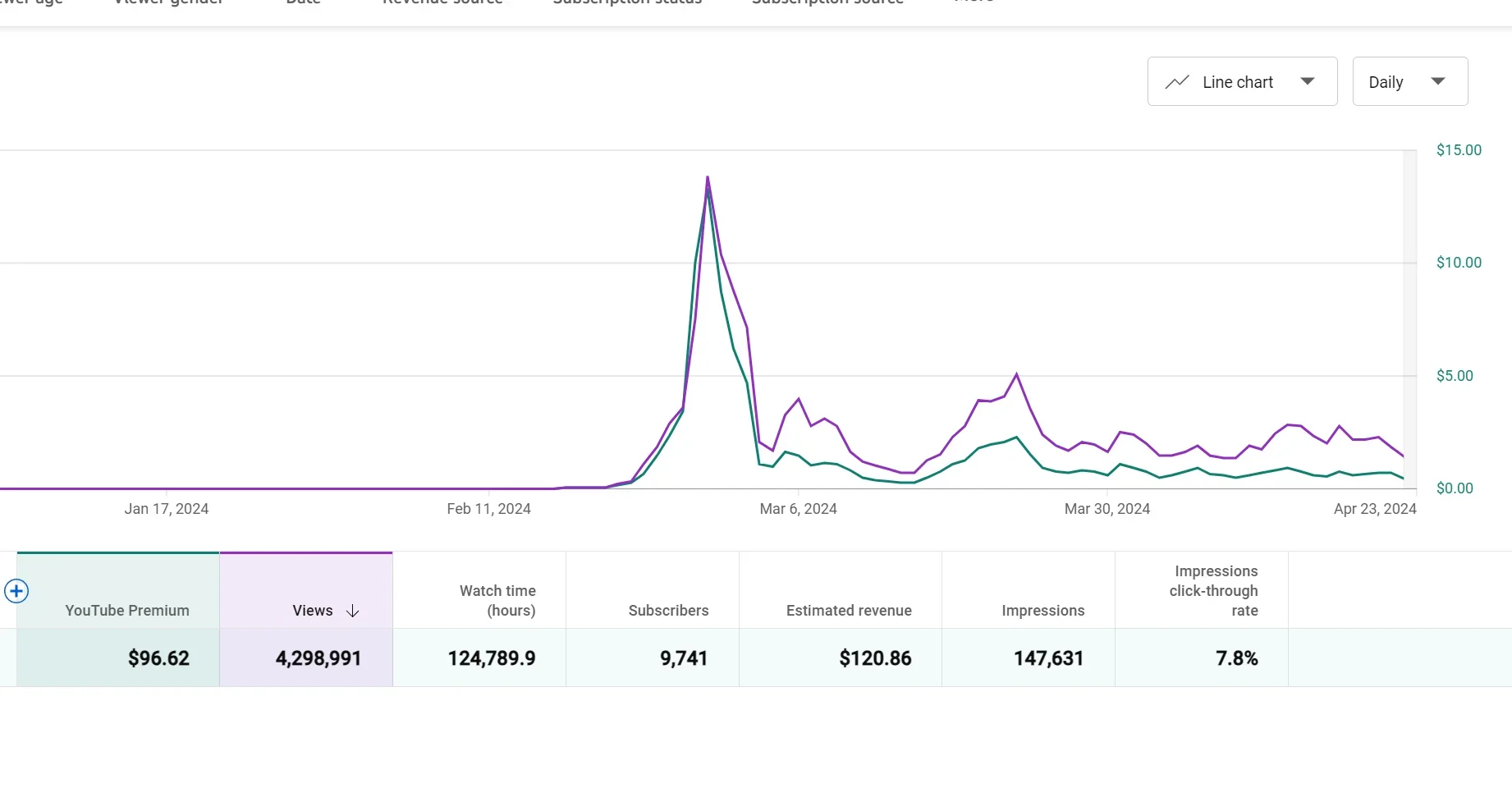The image size is (1512, 811).
Task: Click the 124,789.9 watch time value
Action: pos(492,658)
